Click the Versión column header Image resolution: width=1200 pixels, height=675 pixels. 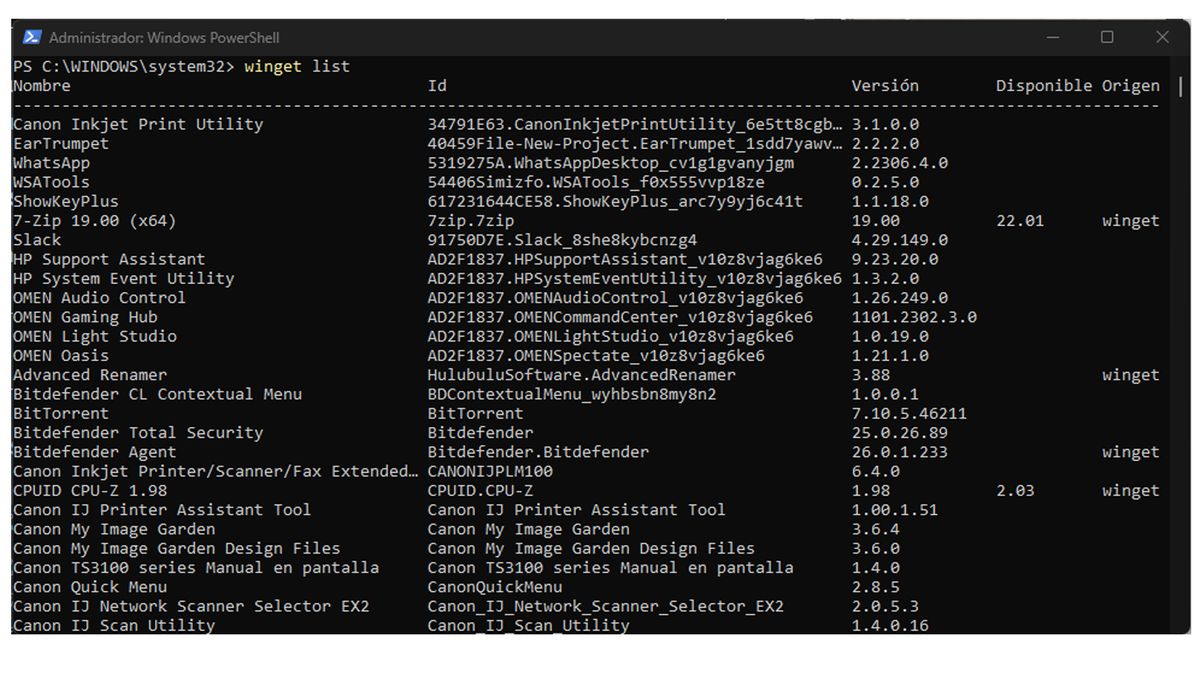click(884, 85)
